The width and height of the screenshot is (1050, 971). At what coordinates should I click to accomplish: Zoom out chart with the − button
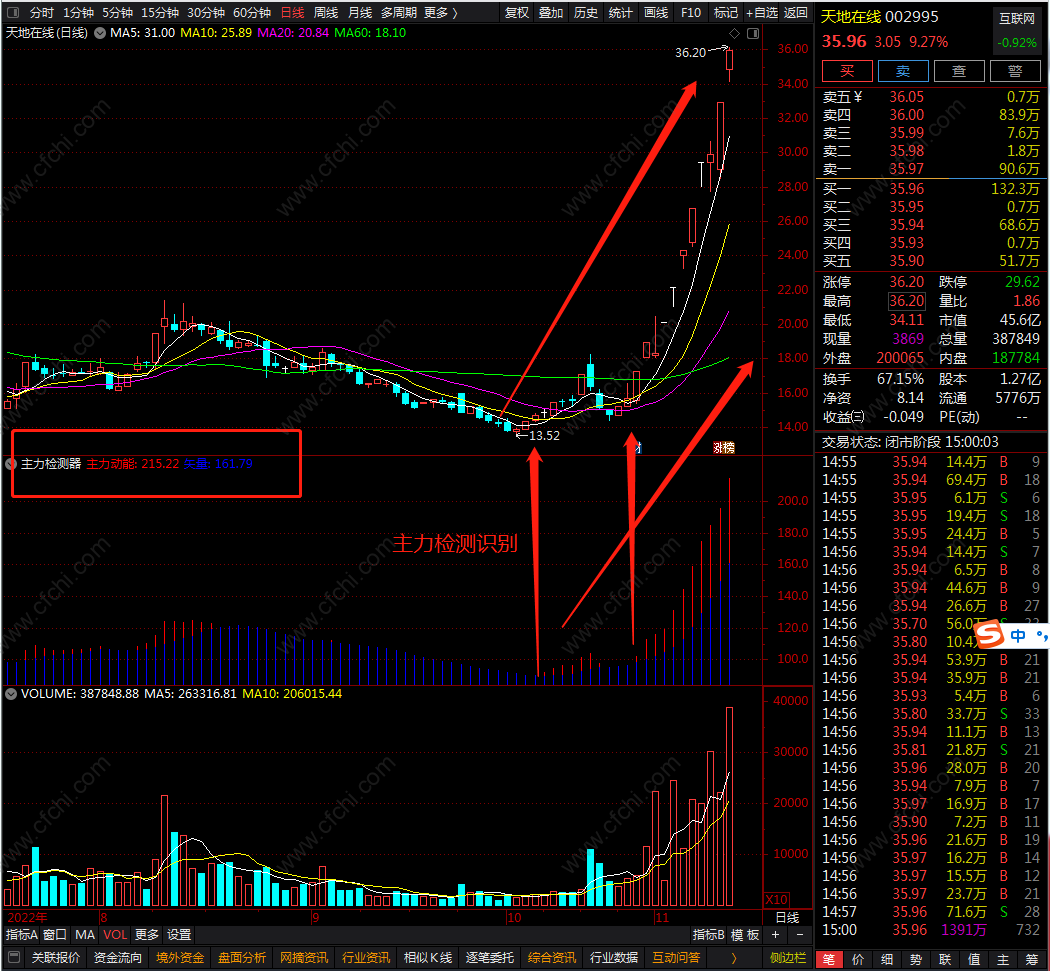[x=800, y=935]
